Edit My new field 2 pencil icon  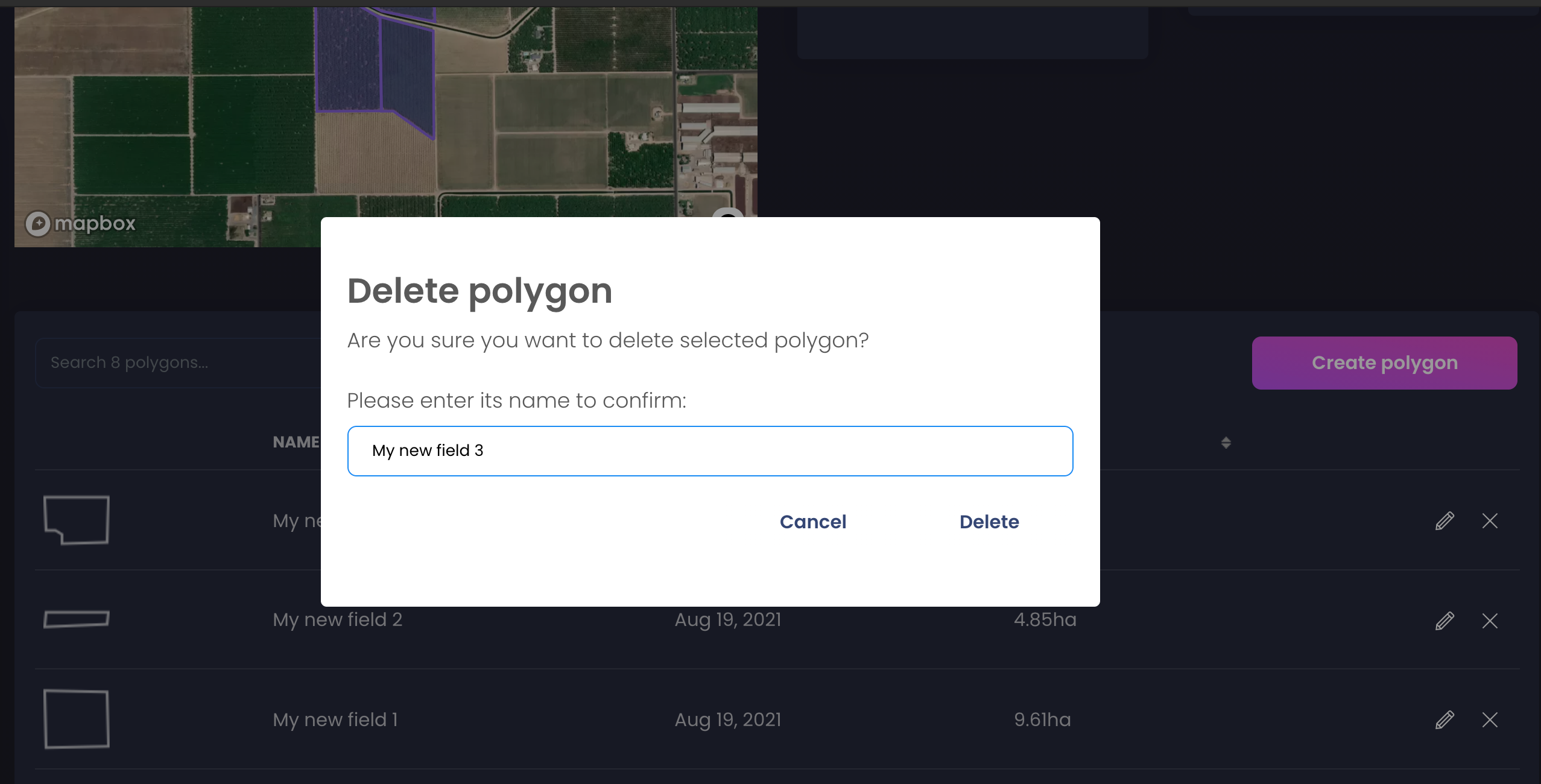click(x=1444, y=621)
